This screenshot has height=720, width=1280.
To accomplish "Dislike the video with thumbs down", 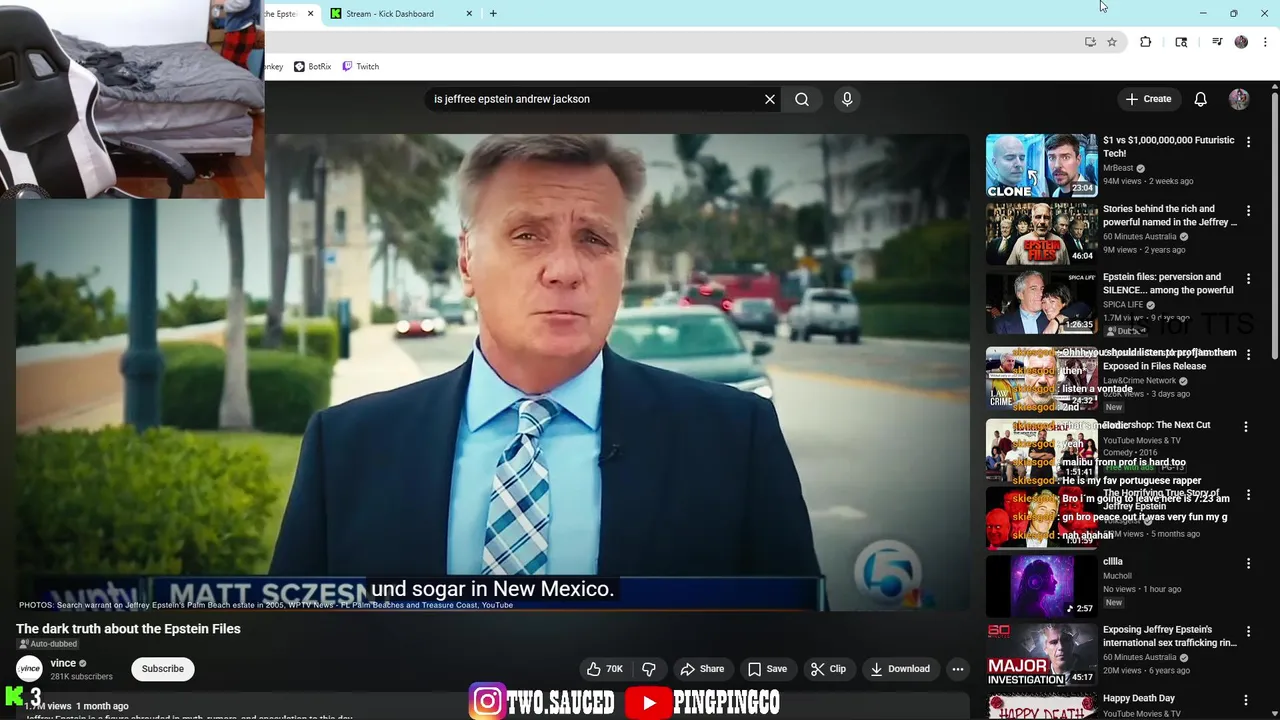I will 649,669.
